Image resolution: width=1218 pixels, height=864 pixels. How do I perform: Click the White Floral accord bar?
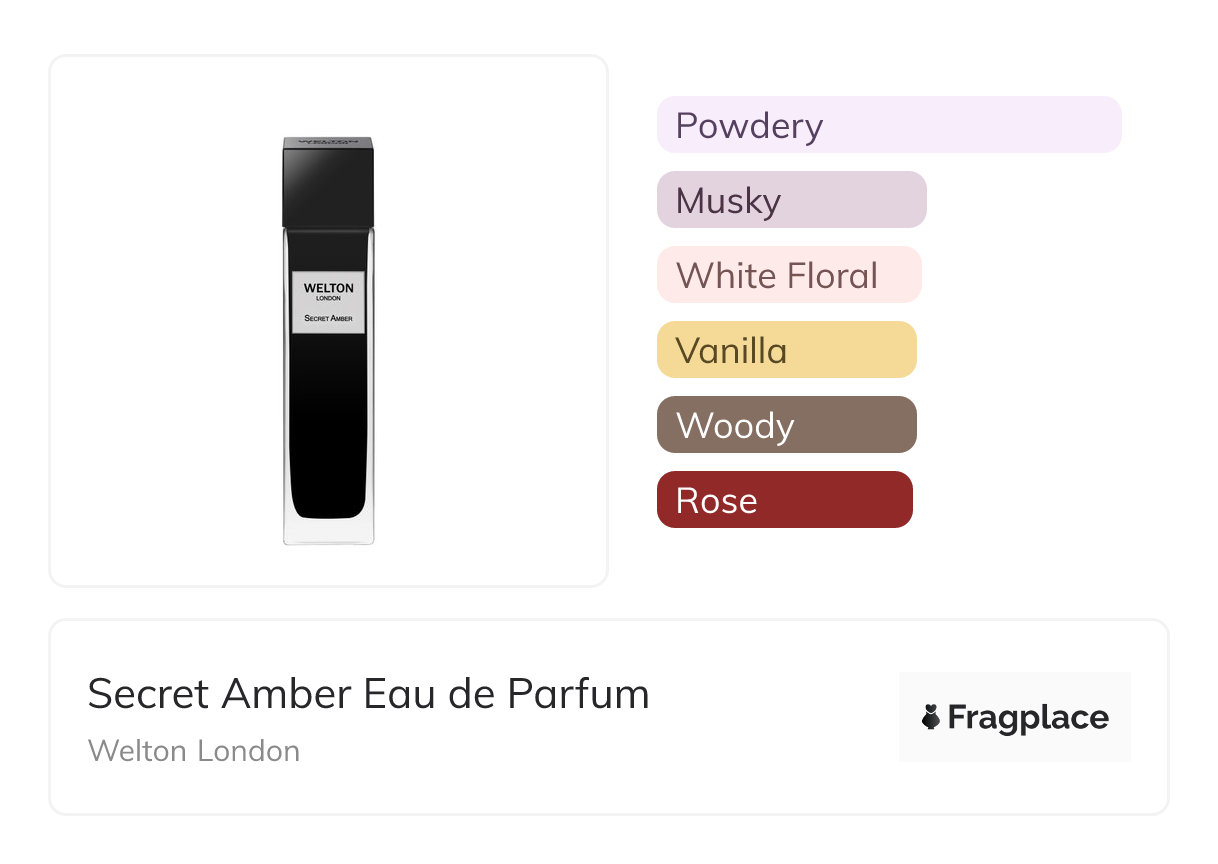pos(788,275)
